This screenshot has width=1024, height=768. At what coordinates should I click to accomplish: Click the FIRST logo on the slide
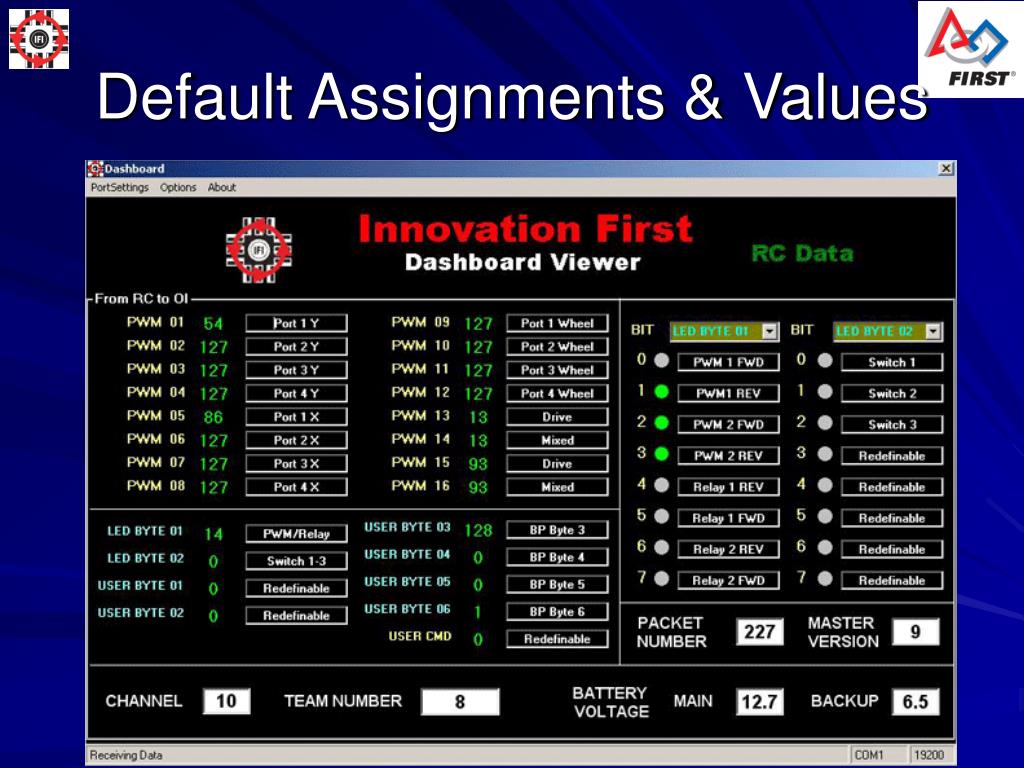tap(970, 49)
